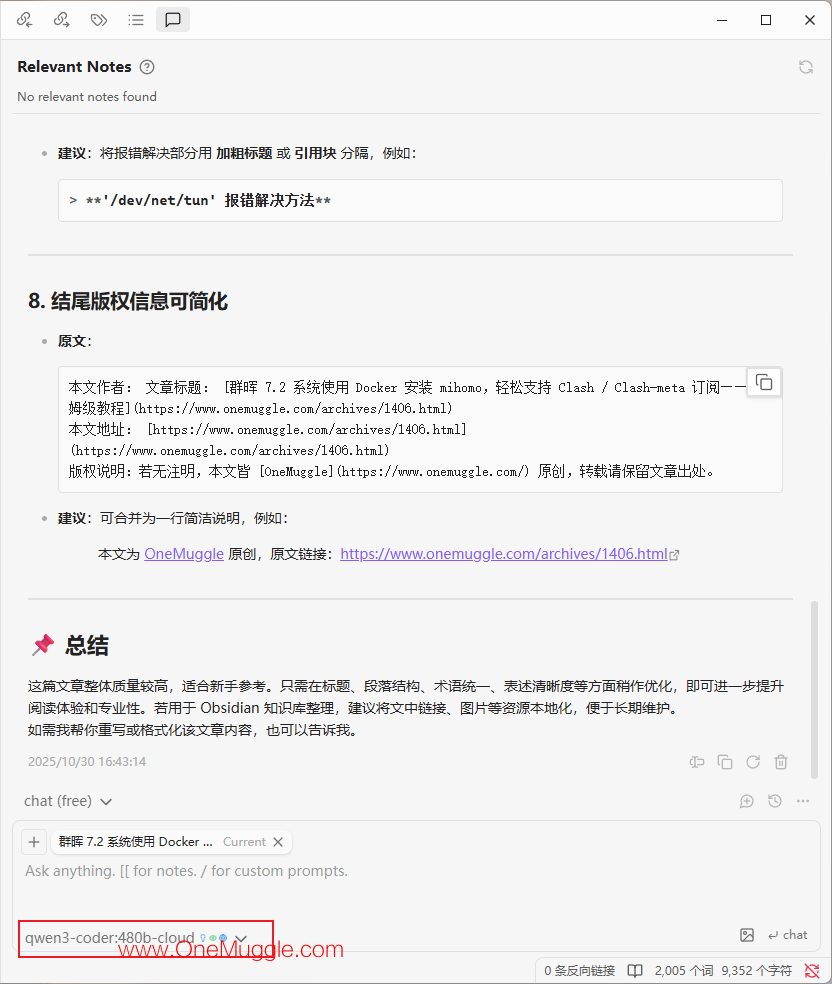Open the OneMuggle link
This screenshot has width=832, height=984.
tap(184, 554)
